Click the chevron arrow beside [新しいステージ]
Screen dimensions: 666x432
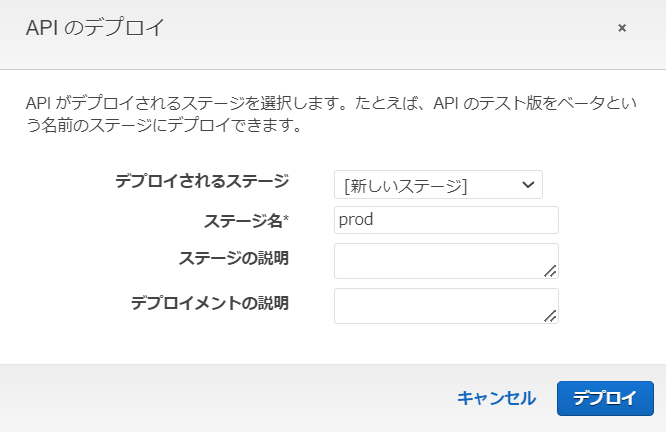528,185
